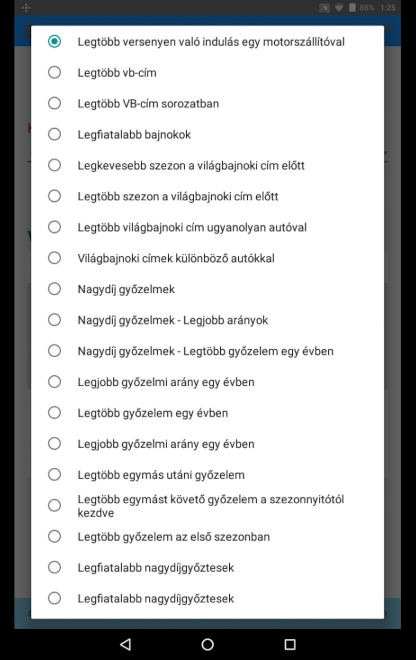
Task: Select 'Legtöbb versenyen való indulás egy motorszállítóval' option
Action: point(208,42)
